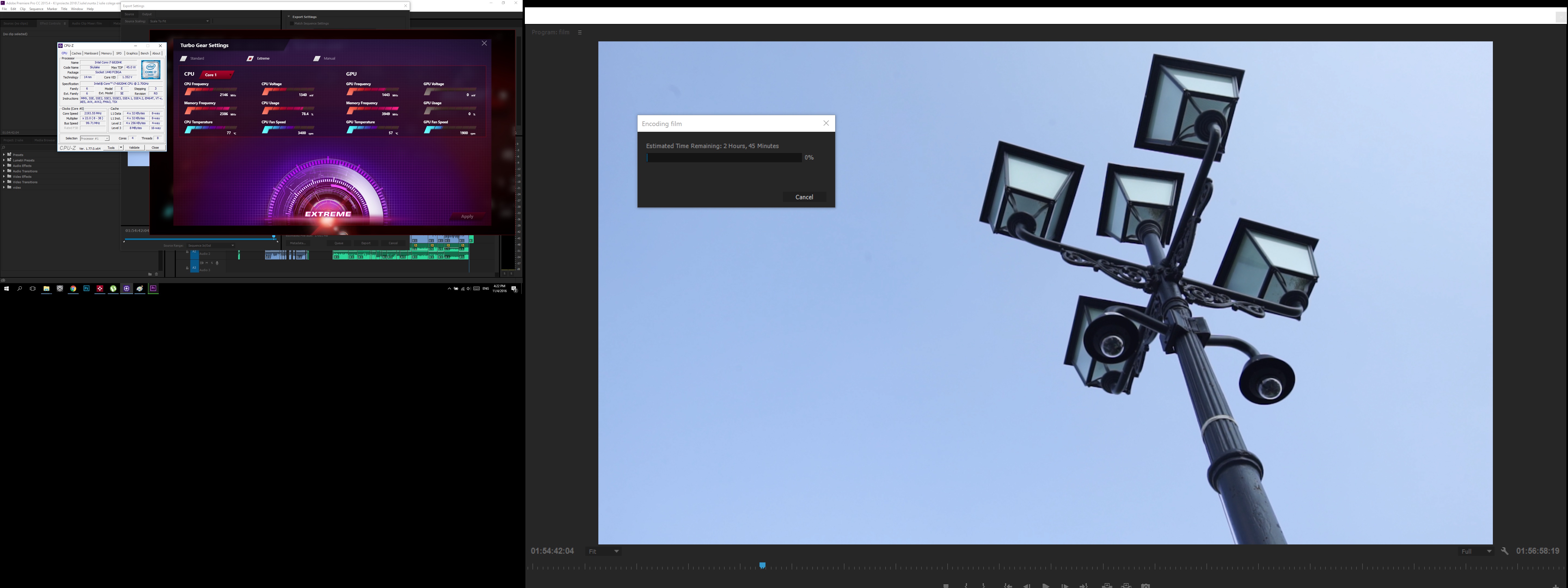Viewport: 1568px width, 588px height.
Task: Switch to Bench tab in CPU-Z
Action: pos(145,54)
